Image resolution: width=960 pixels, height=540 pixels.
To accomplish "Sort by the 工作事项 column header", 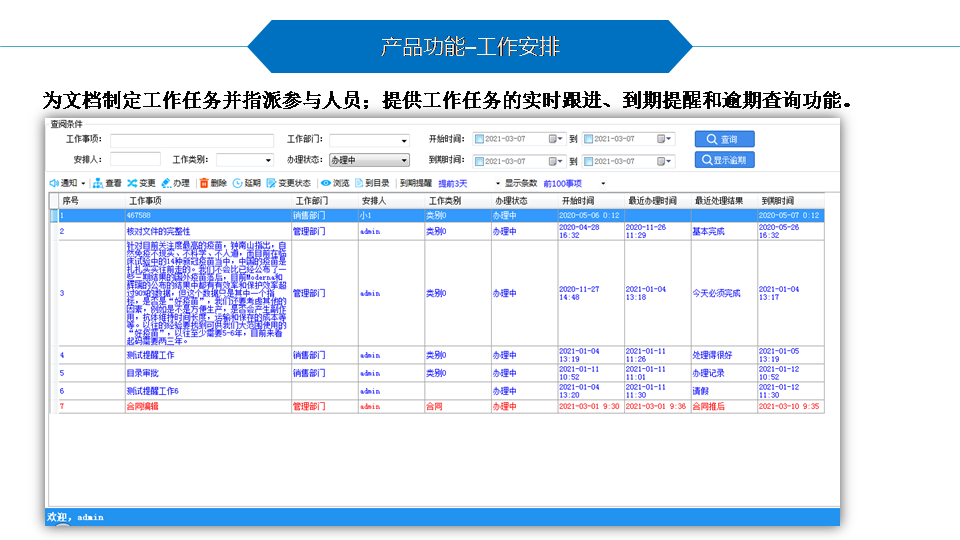I will point(208,201).
